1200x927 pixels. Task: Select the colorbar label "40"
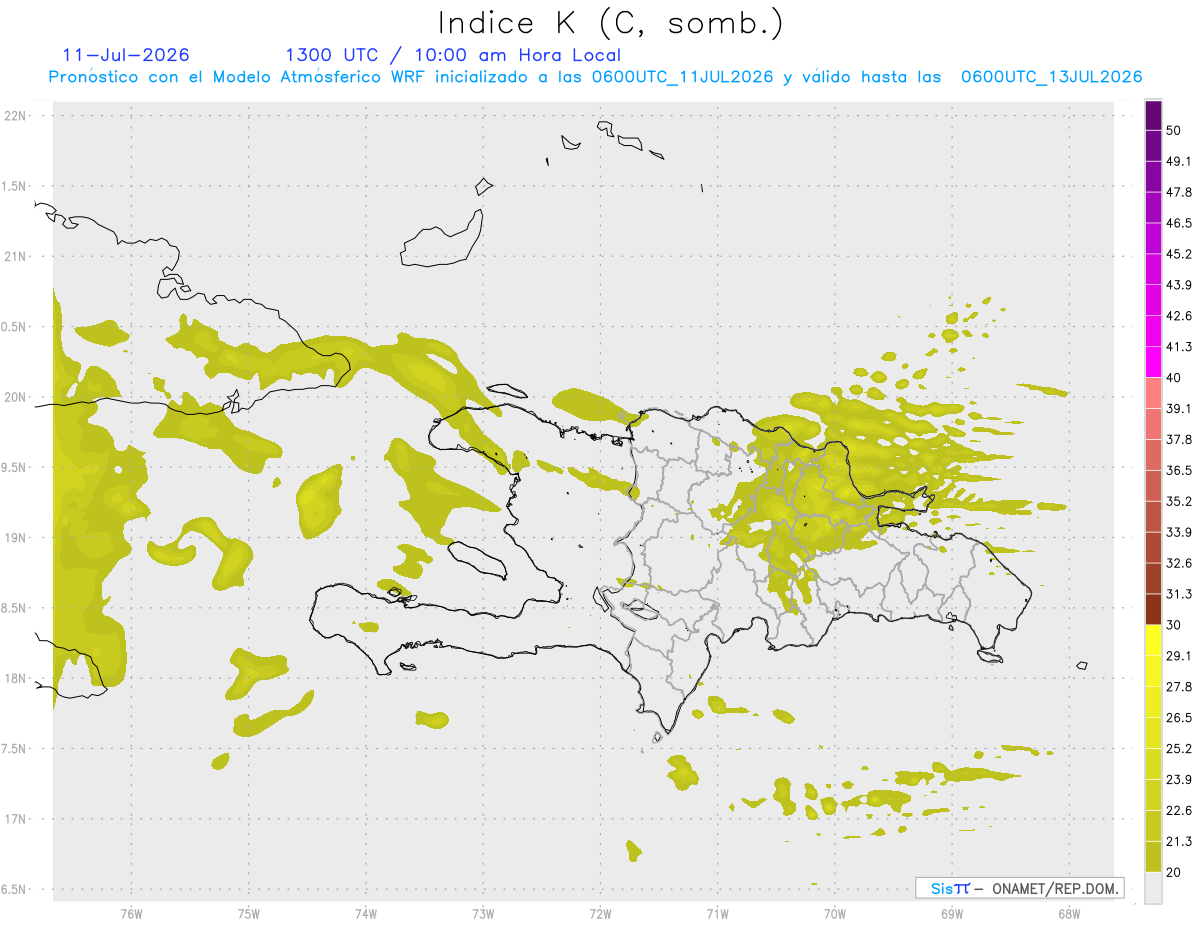tap(1176, 378)
